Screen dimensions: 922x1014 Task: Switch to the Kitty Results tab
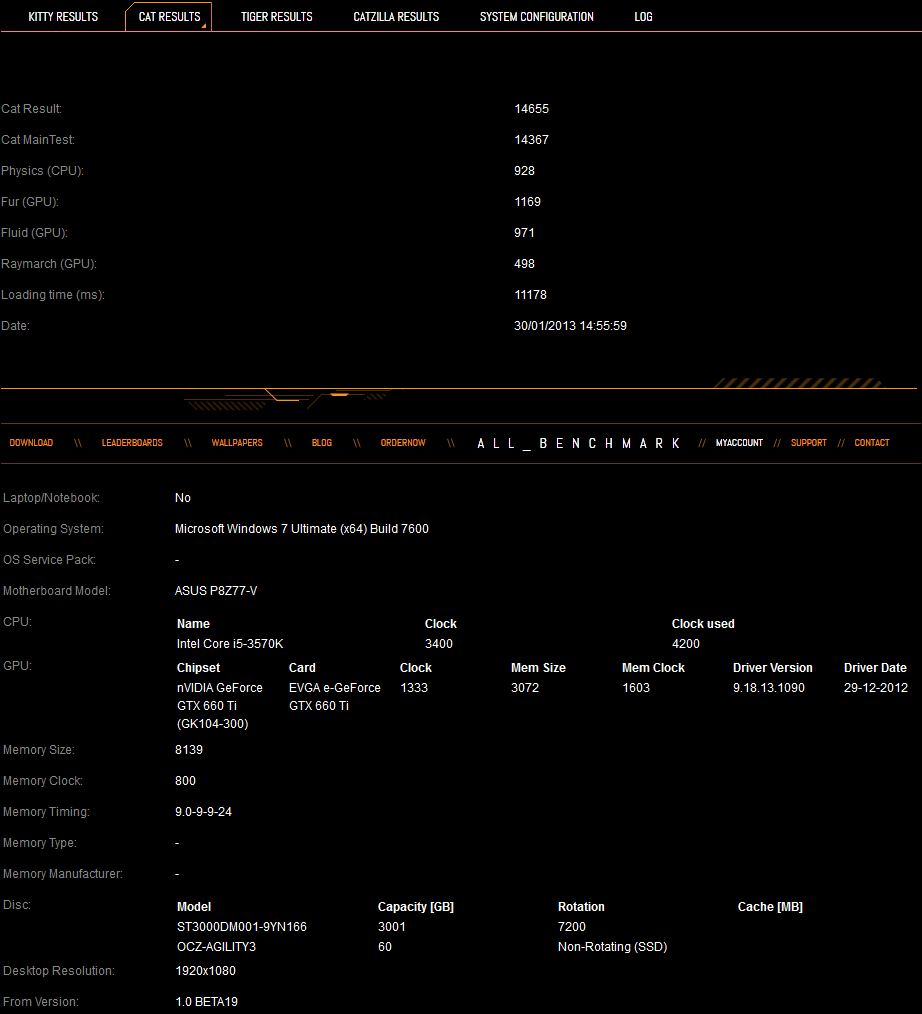pyautogui.click(x=63, y=17)
